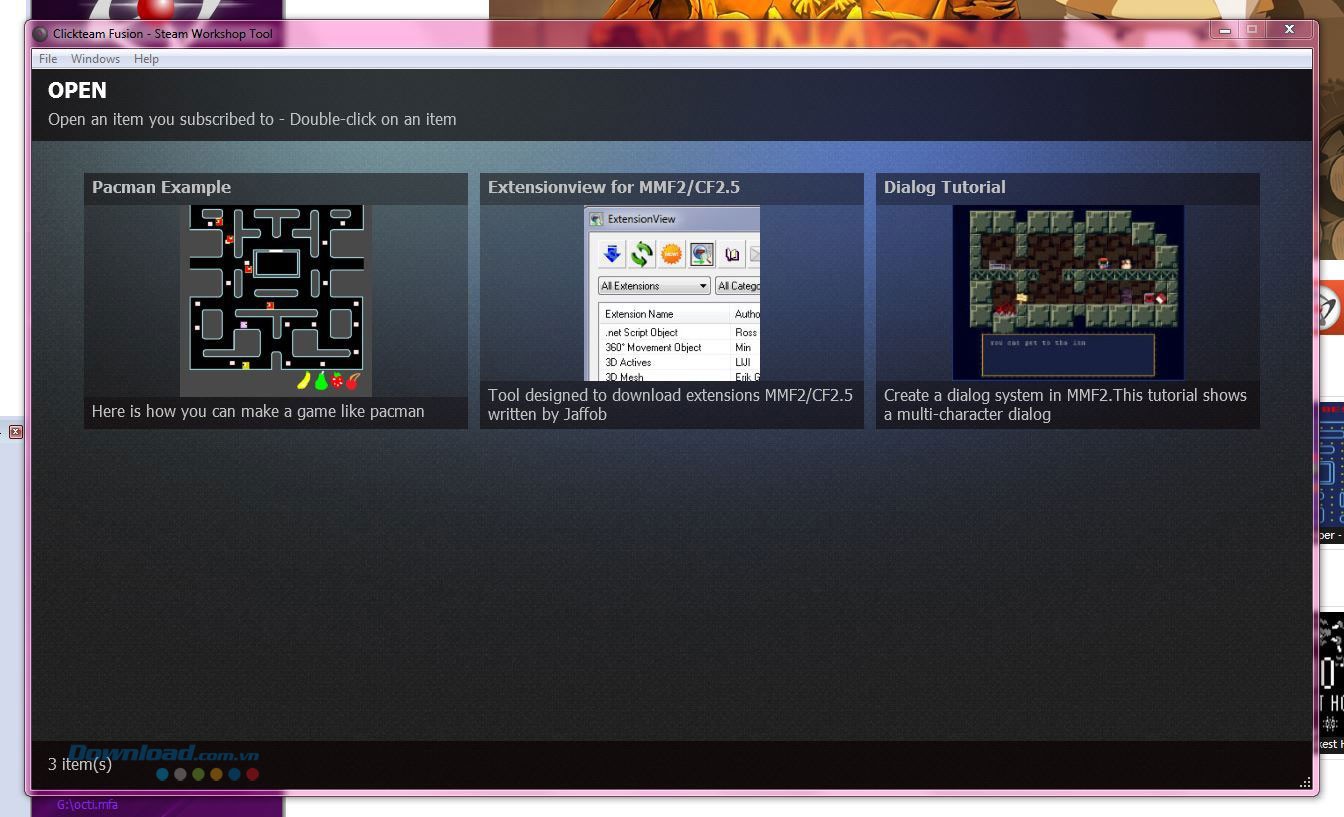Viewport: 1344px width, 817px height.
Task: Click the resize grip in window corner
Action: (x=1305, y=783)
